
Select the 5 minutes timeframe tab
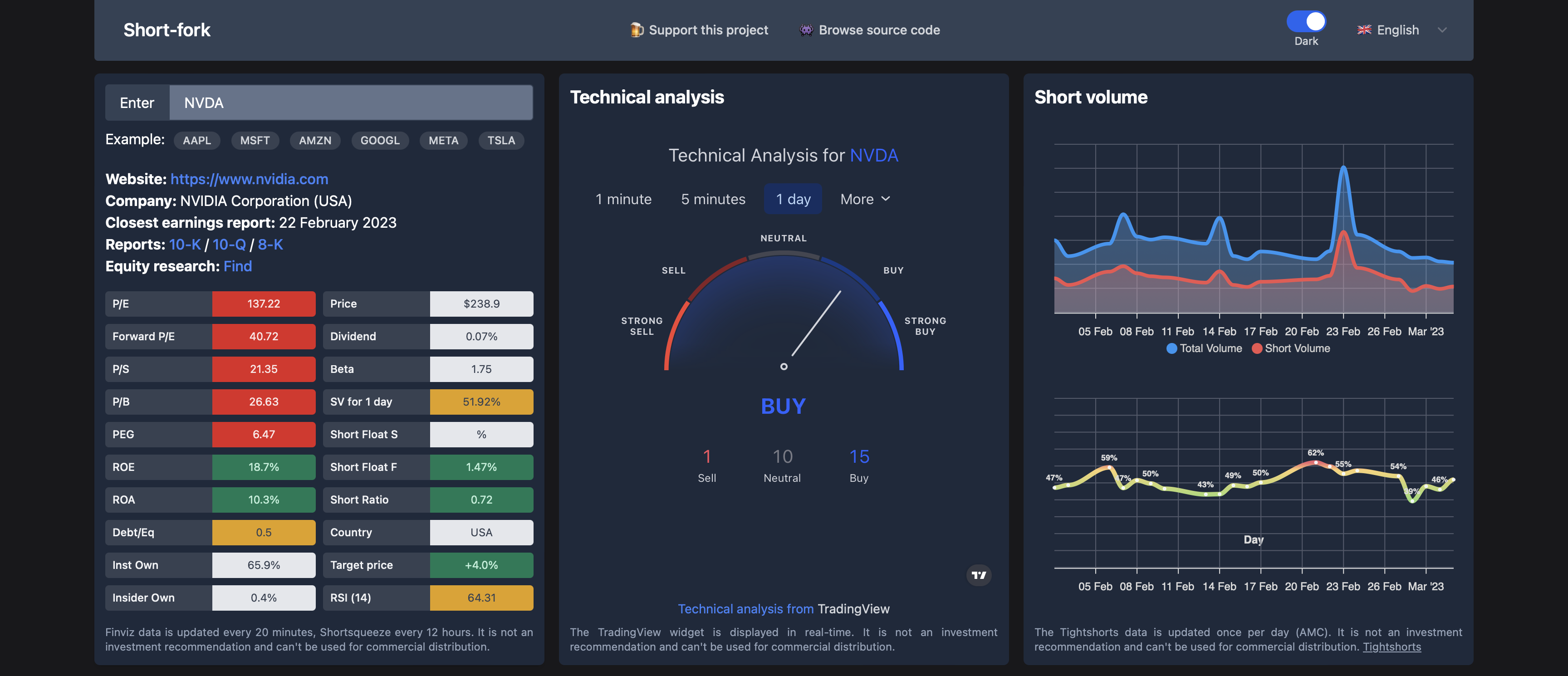[x=713, y=199]
